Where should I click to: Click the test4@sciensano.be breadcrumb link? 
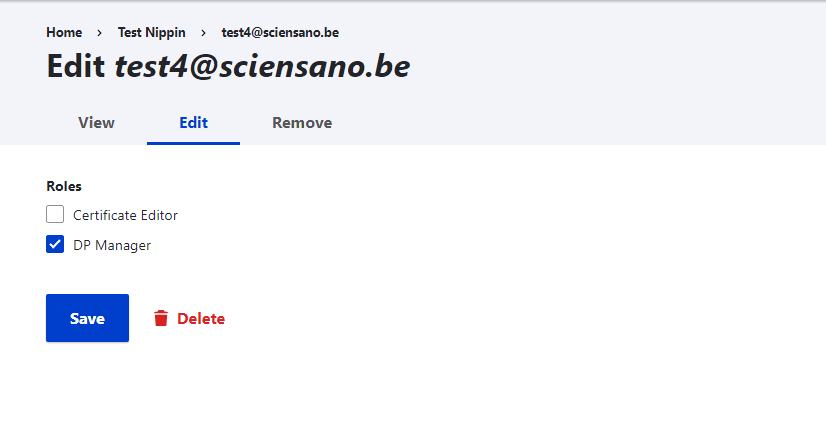[280, 33]
